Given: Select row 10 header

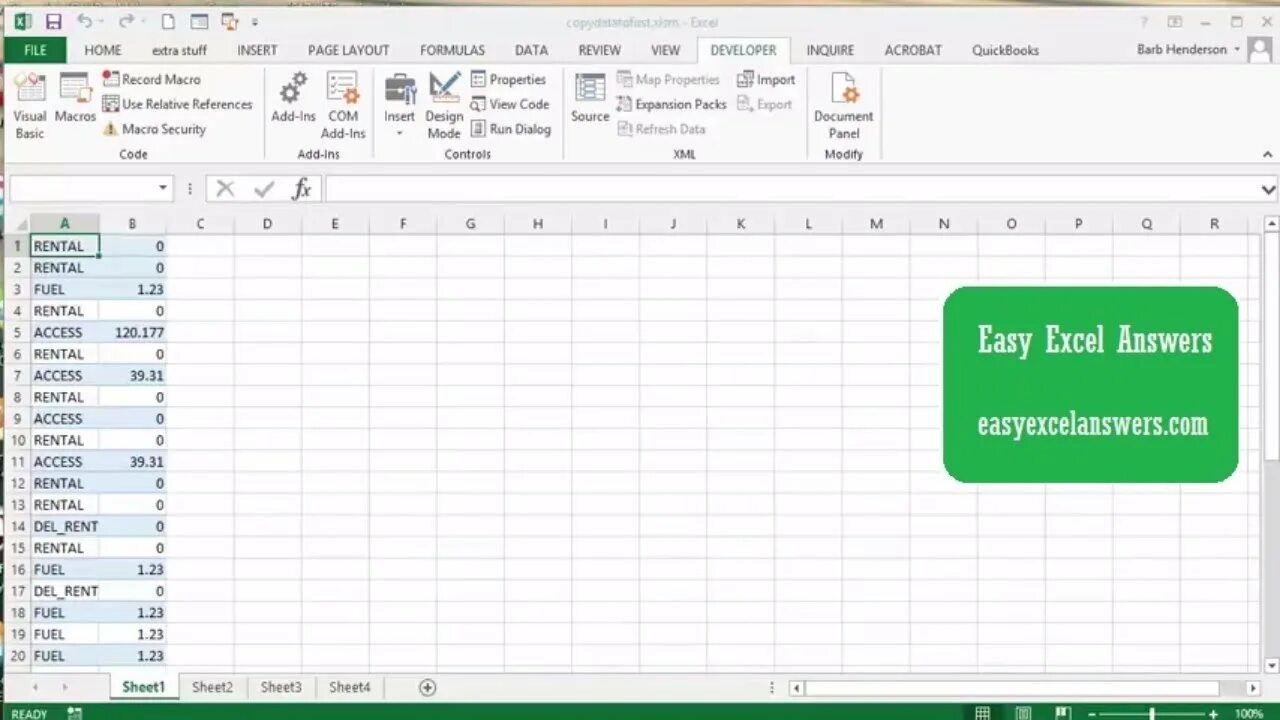Looking at the screenshot, I should 17,440.
